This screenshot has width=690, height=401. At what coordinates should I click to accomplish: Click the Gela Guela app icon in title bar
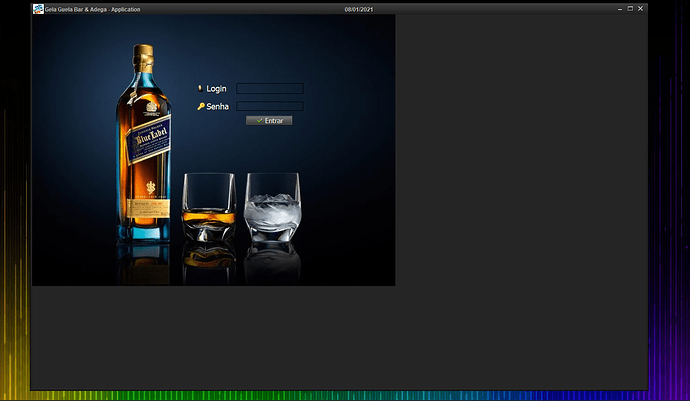pyautogui.click(x=38, y=9)
